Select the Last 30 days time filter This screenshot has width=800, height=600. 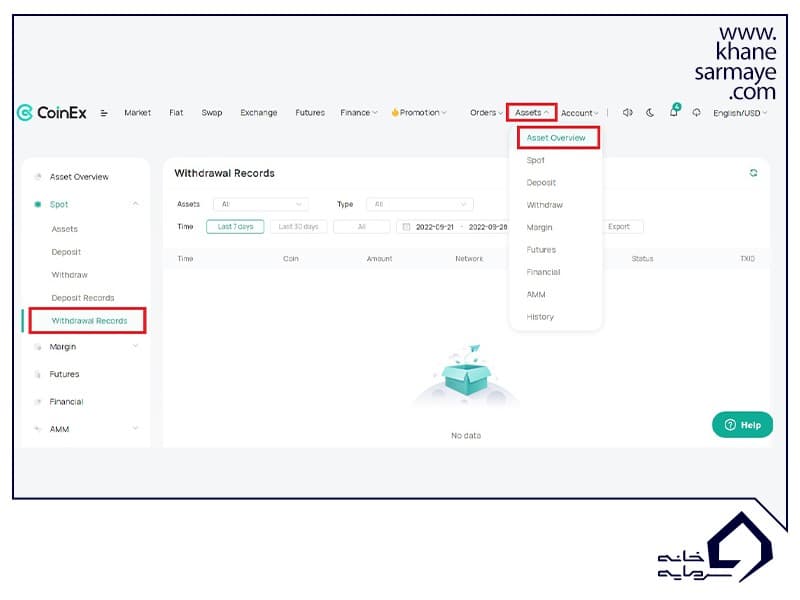coord(298,227)
